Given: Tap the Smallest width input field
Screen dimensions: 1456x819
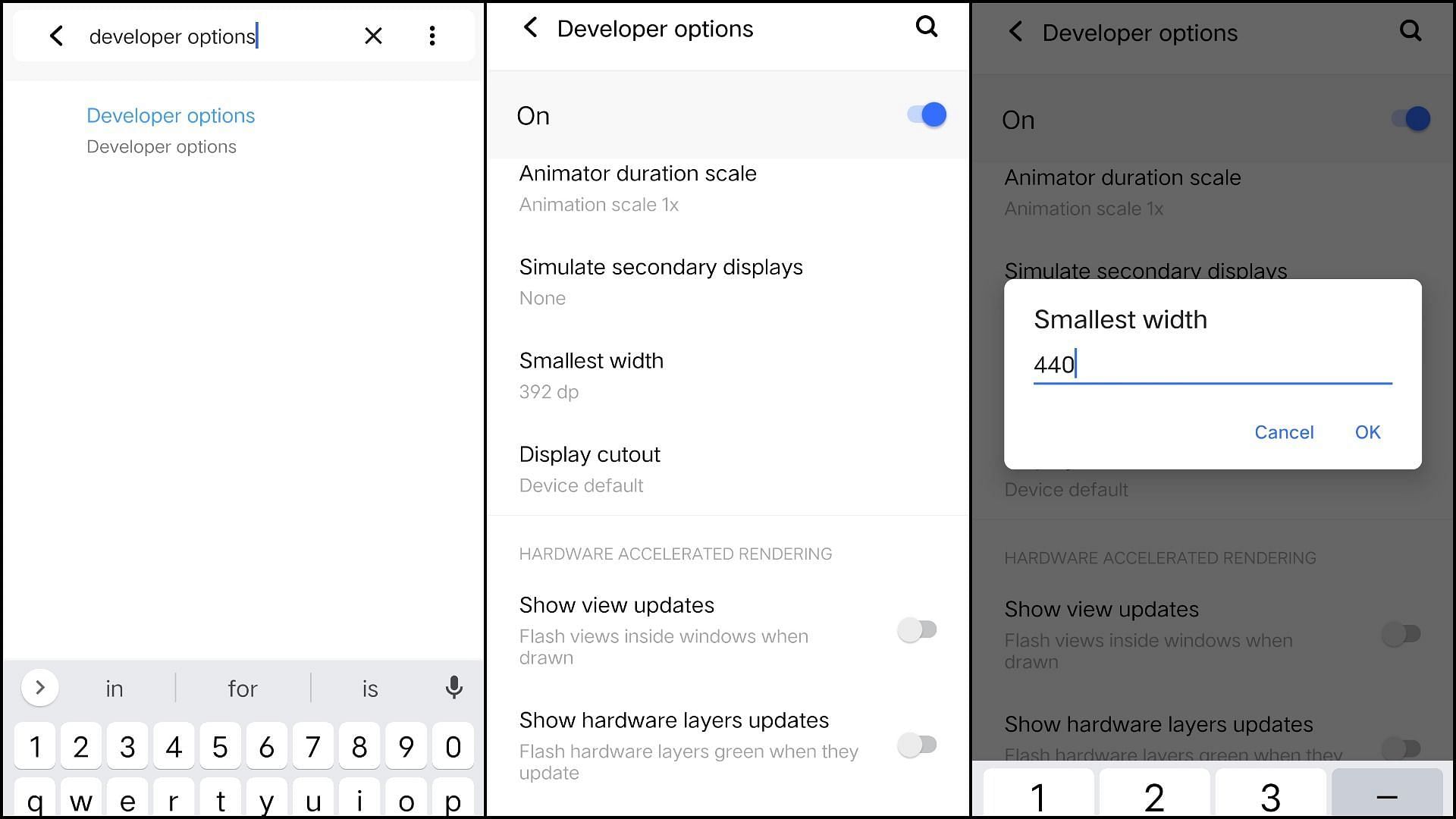Looking at the screenshot, I should click(1212, 365).
